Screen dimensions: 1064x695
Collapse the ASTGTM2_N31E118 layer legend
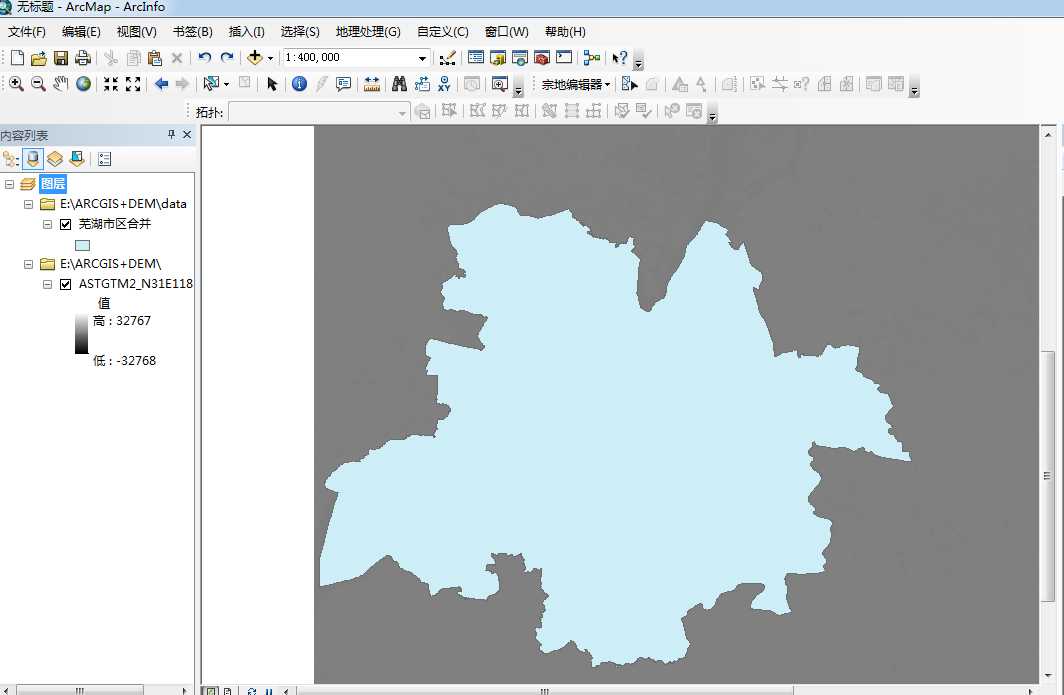pyautogui.click(x=48, y=284)
